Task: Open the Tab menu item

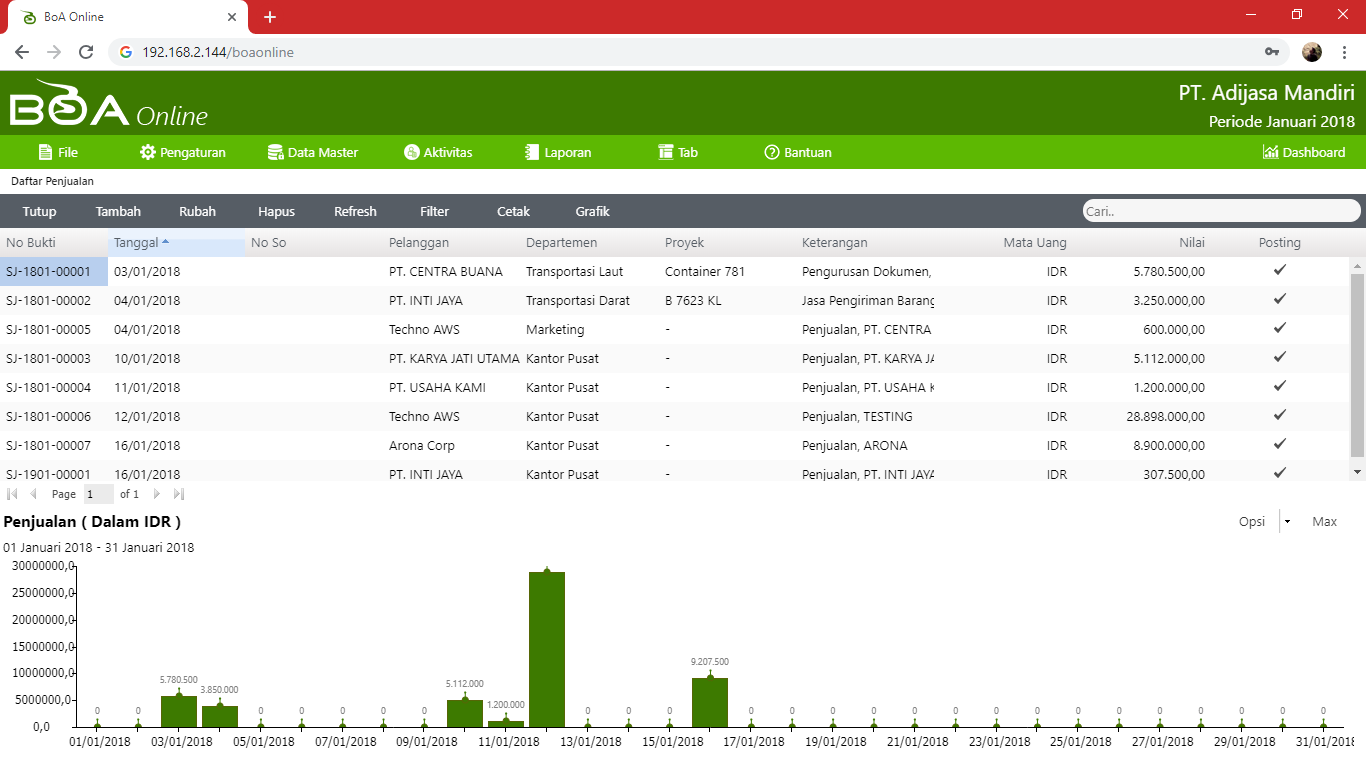Action: click(x=678, y=152)
